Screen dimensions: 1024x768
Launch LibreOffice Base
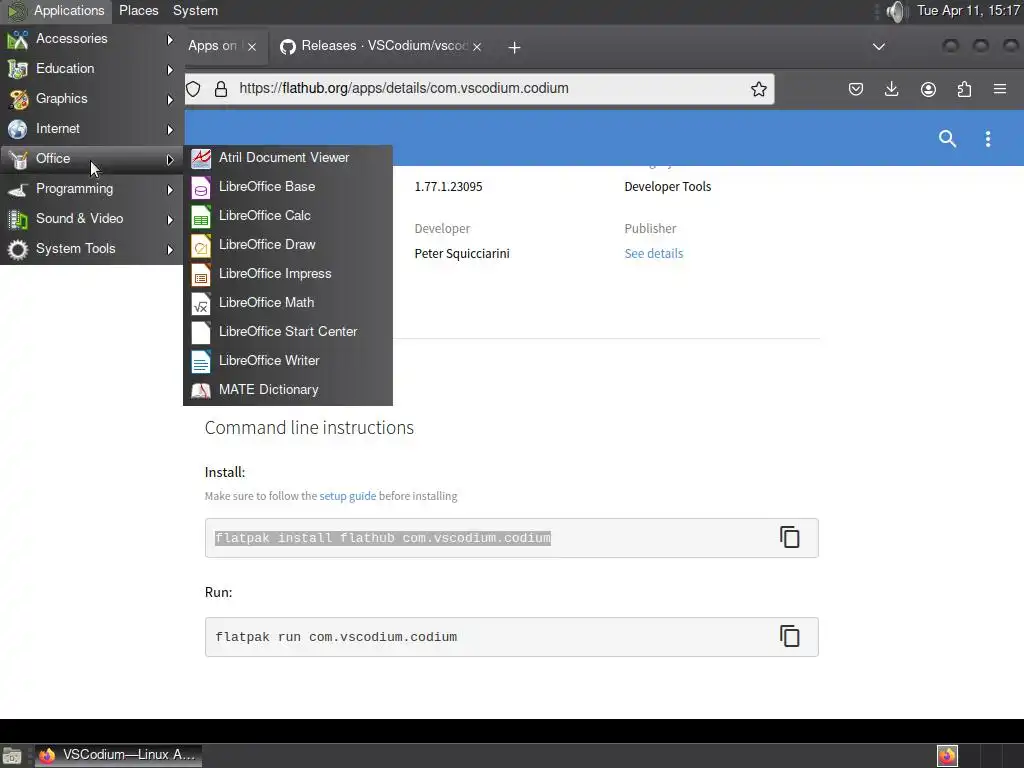[x=288, y=187]
